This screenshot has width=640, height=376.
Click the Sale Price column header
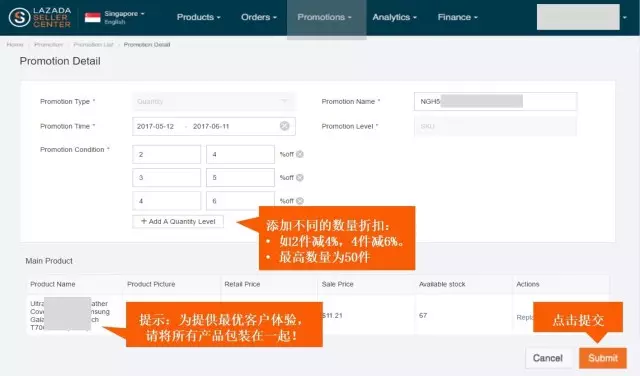pos(338,284)
